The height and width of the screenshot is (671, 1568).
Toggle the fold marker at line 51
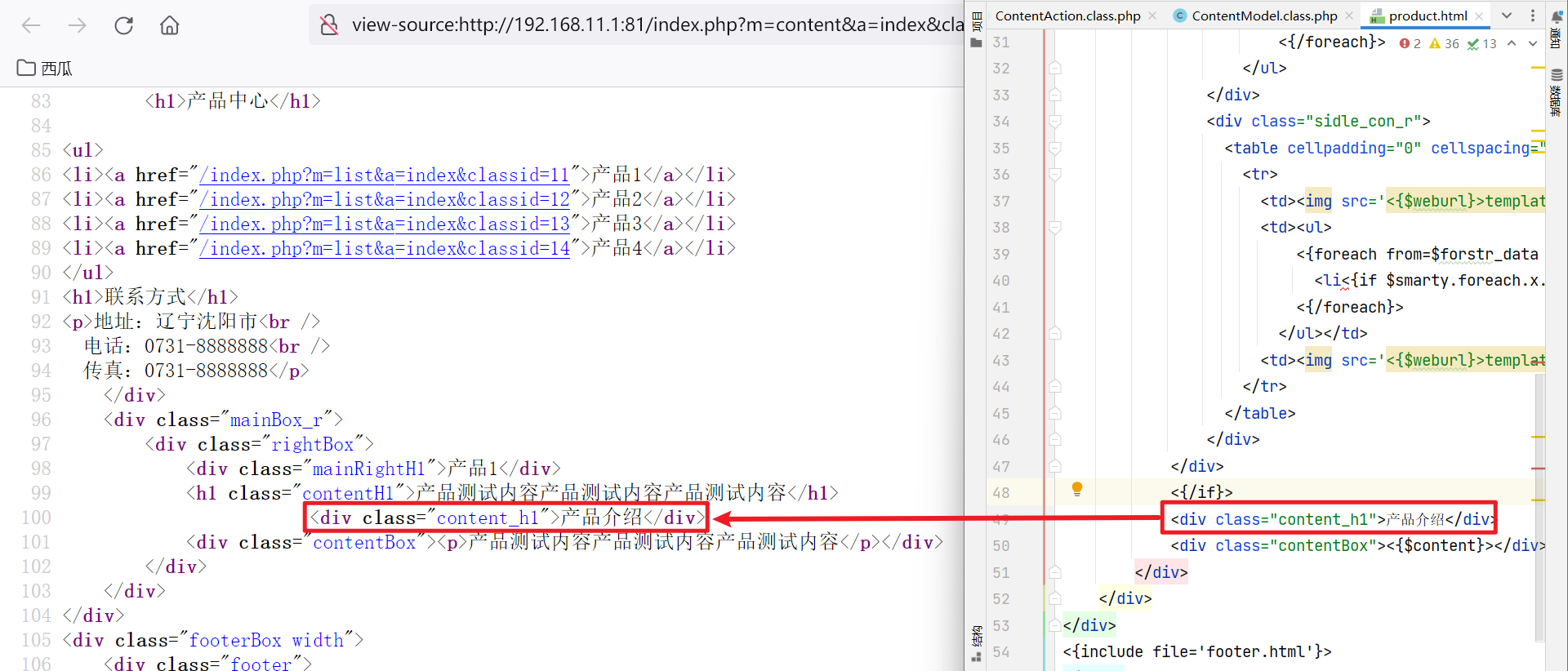click(x=1055, y=572)
